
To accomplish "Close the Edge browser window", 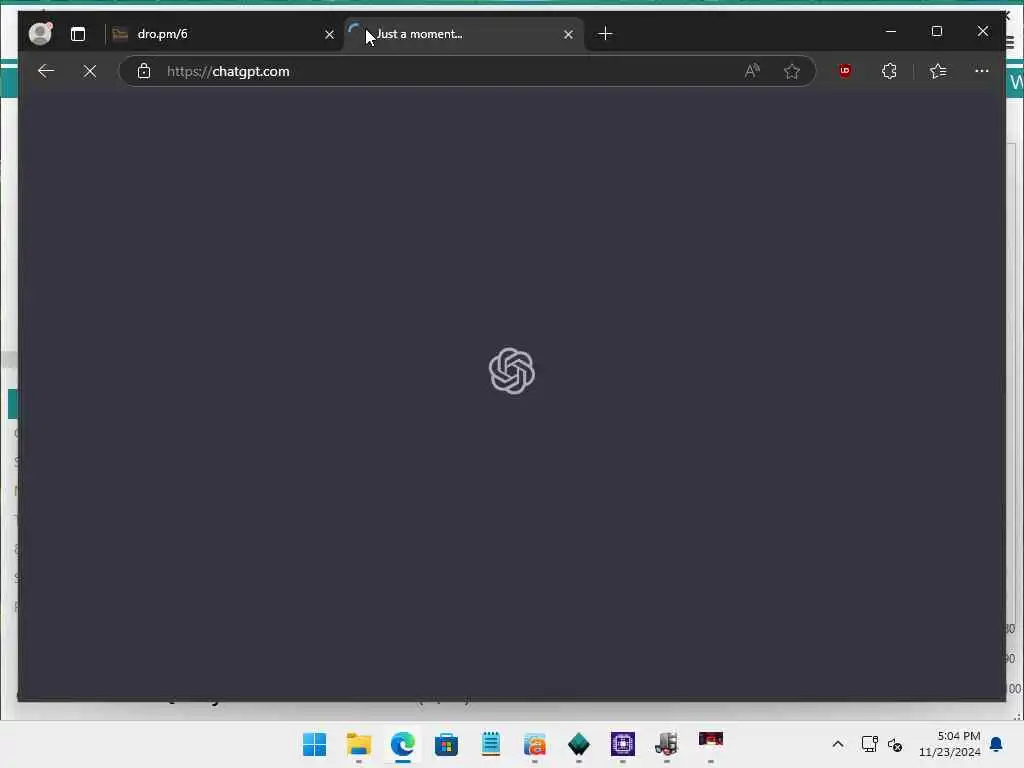I will click(x=983, y=31).
